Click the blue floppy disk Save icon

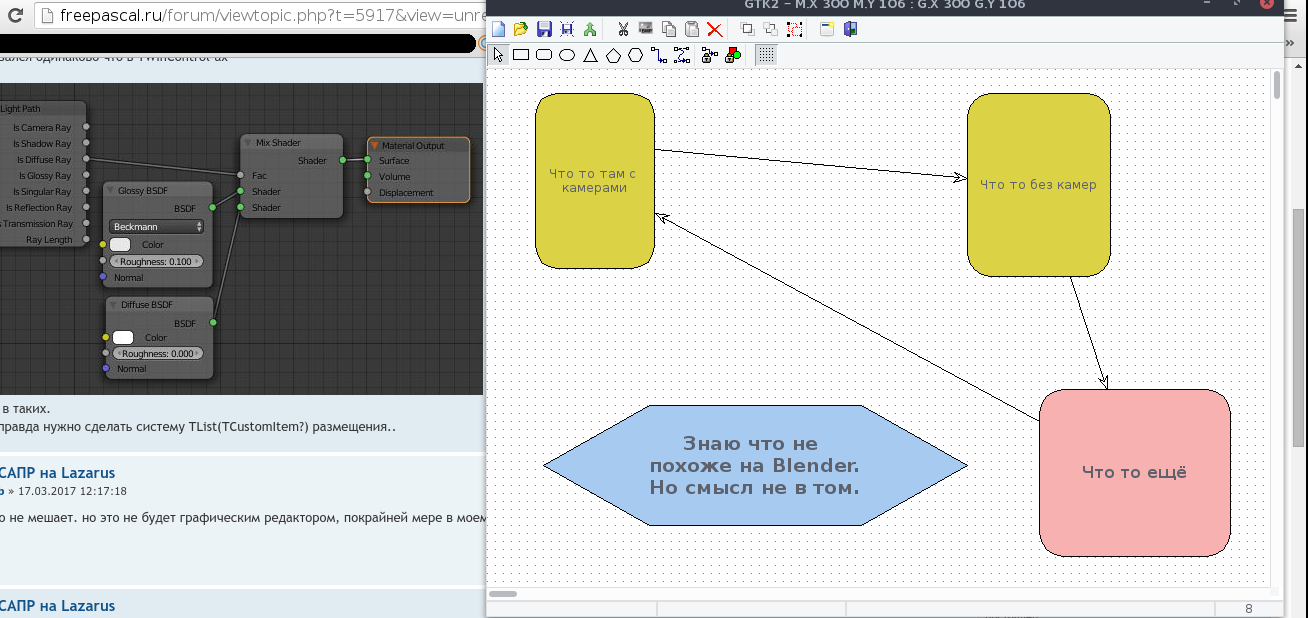point(544,29)
